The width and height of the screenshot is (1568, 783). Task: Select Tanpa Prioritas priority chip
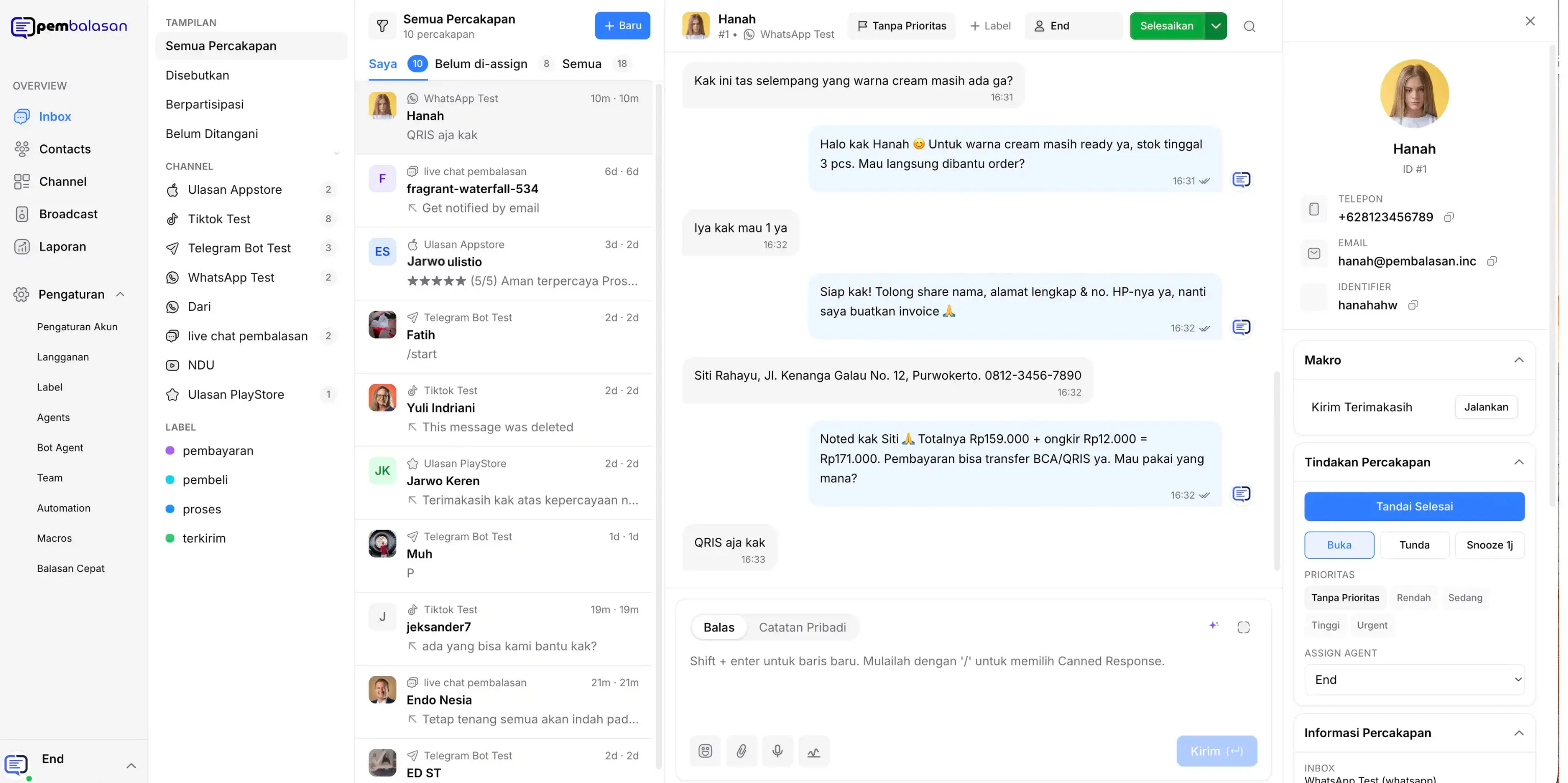[1345, 597]
